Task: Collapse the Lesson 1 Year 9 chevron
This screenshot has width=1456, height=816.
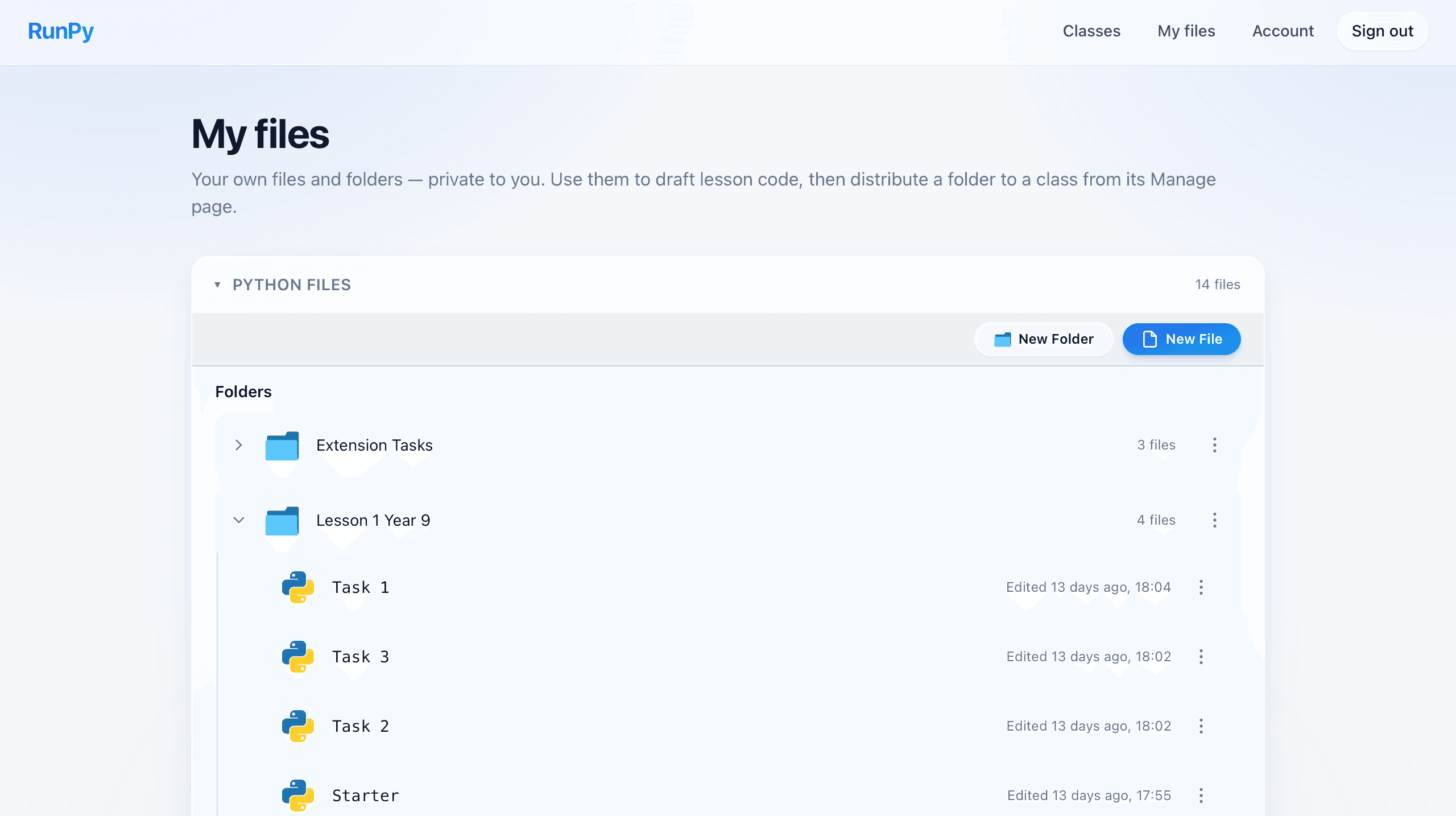Action: [x=239, y=520]
